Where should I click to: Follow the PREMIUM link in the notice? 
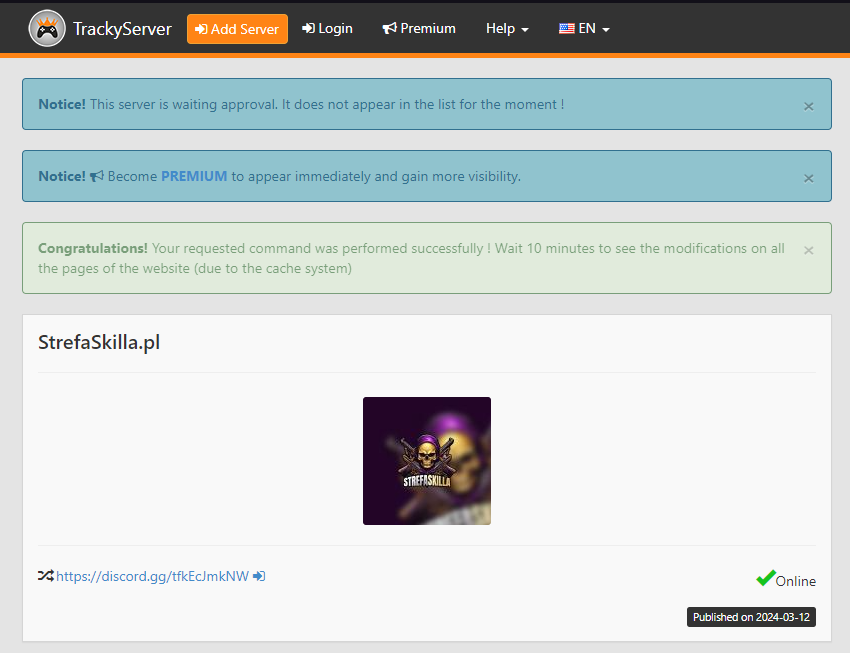pyautogui.click(x=194, y=176)
